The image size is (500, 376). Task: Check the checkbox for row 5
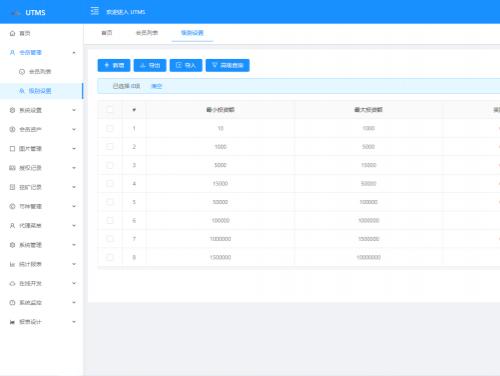click(x=109, y=202)
